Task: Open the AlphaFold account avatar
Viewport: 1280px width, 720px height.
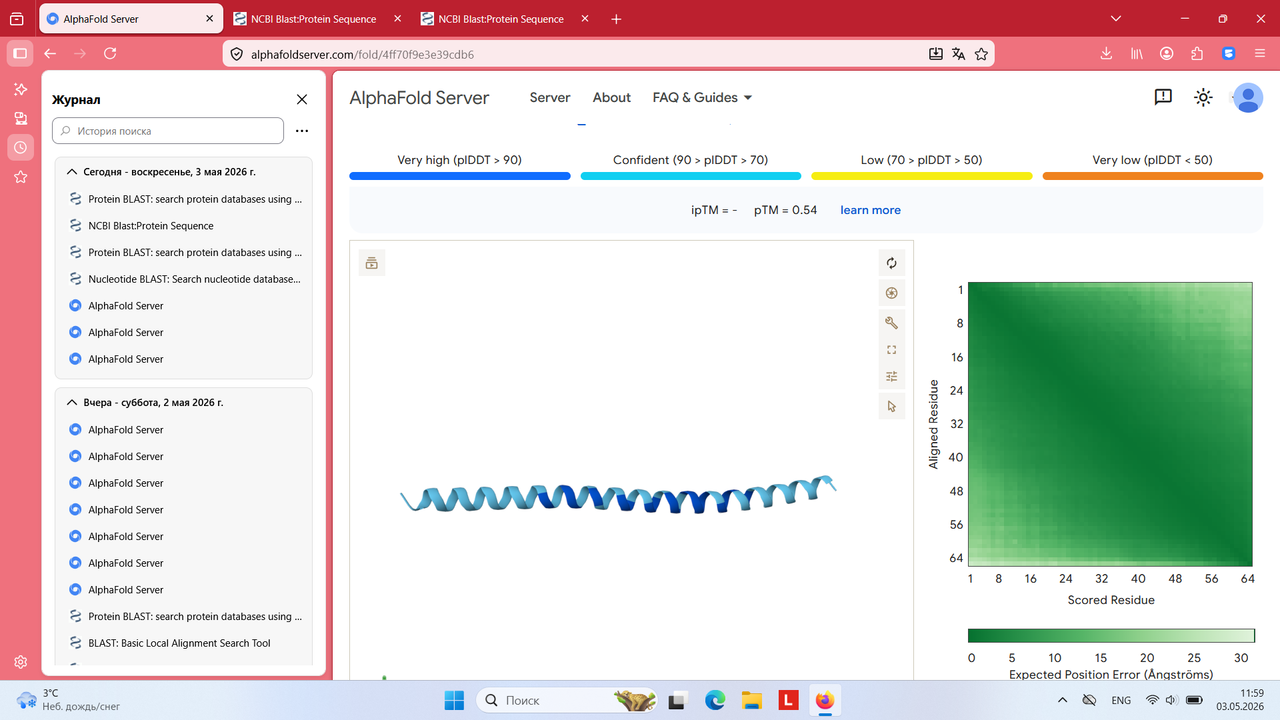Action: (1247, 97)
